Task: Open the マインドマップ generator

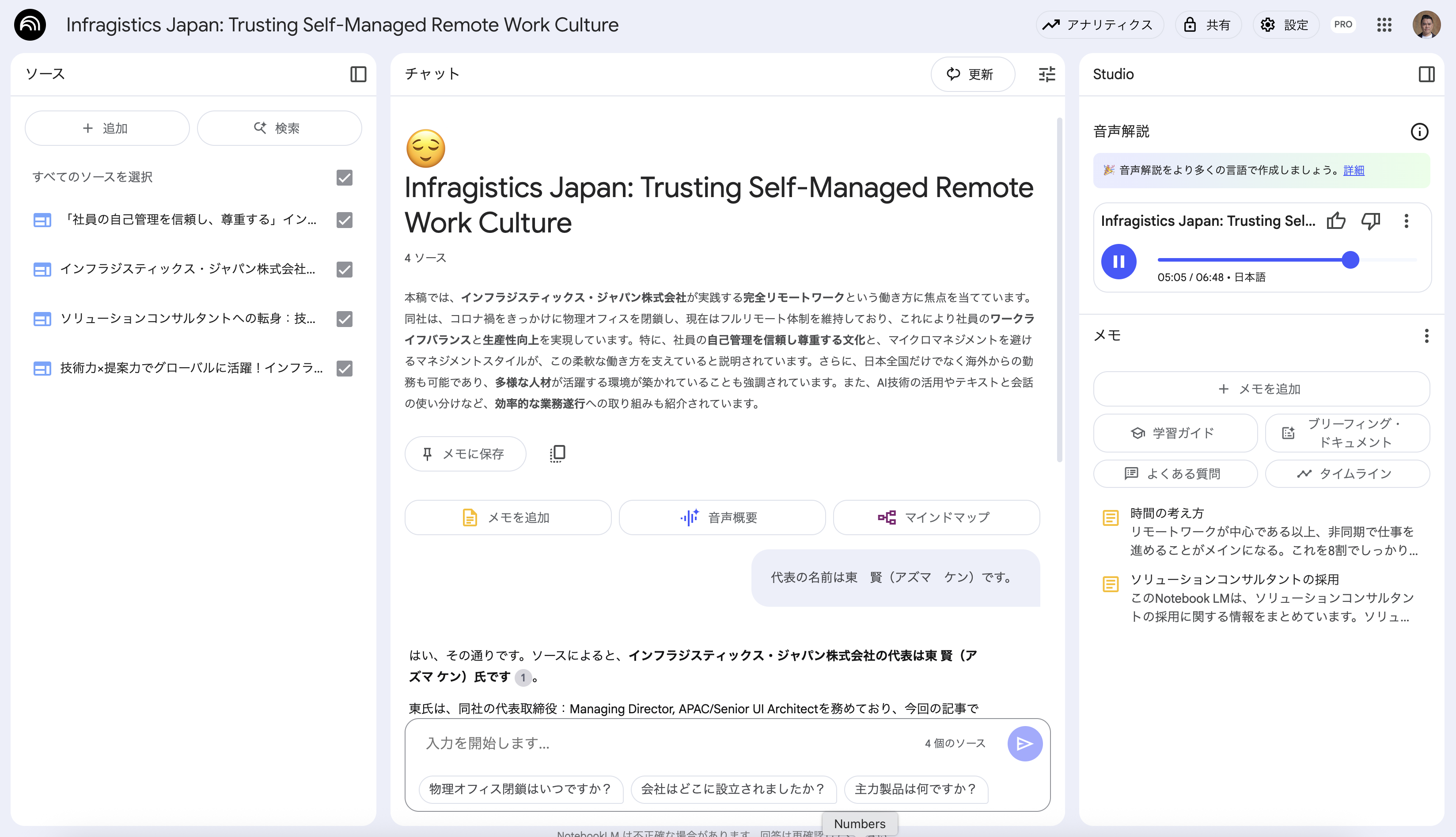Action: point(936,517)
